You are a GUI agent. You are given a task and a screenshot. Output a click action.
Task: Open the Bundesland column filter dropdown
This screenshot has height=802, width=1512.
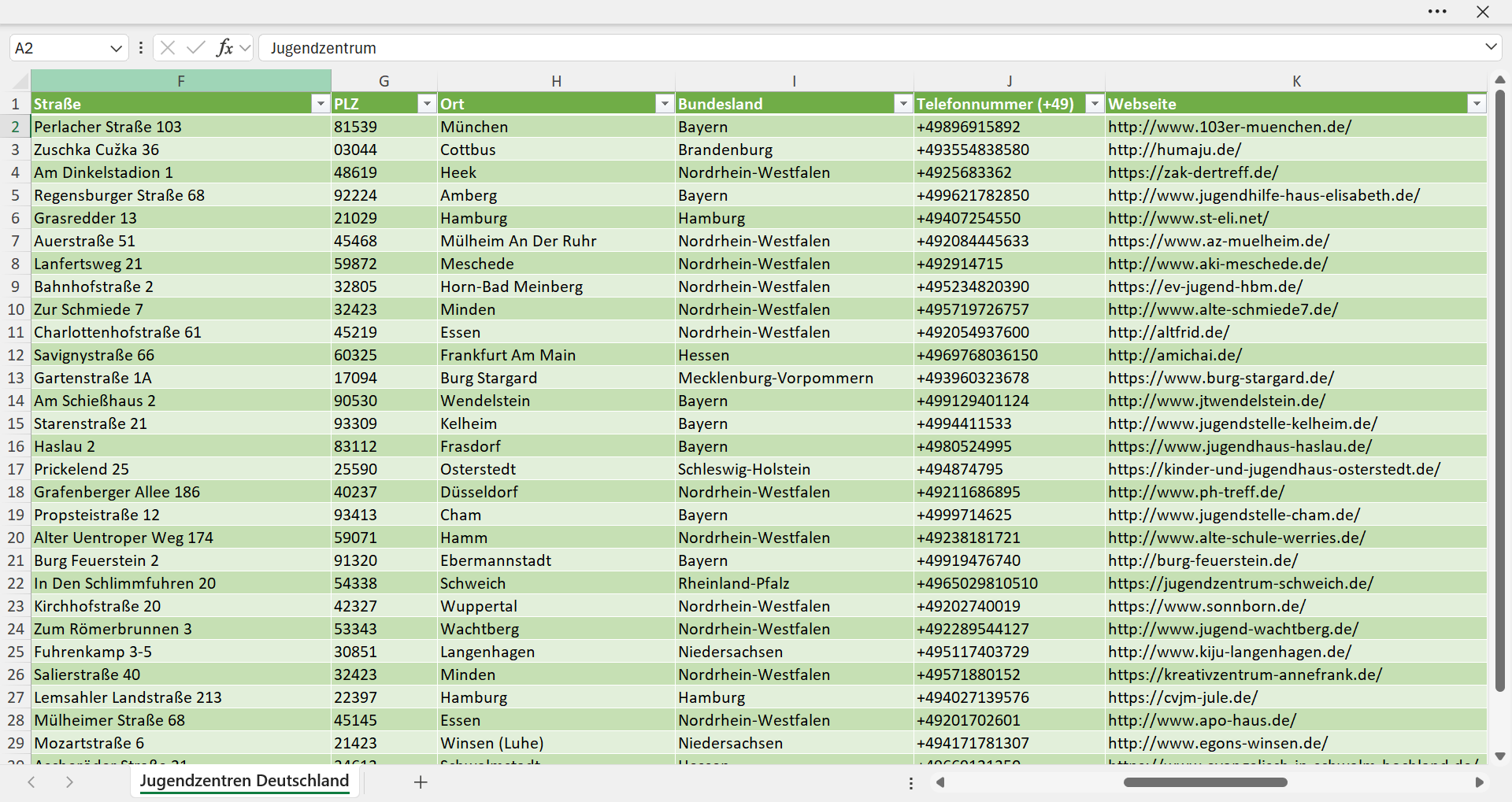903,104
